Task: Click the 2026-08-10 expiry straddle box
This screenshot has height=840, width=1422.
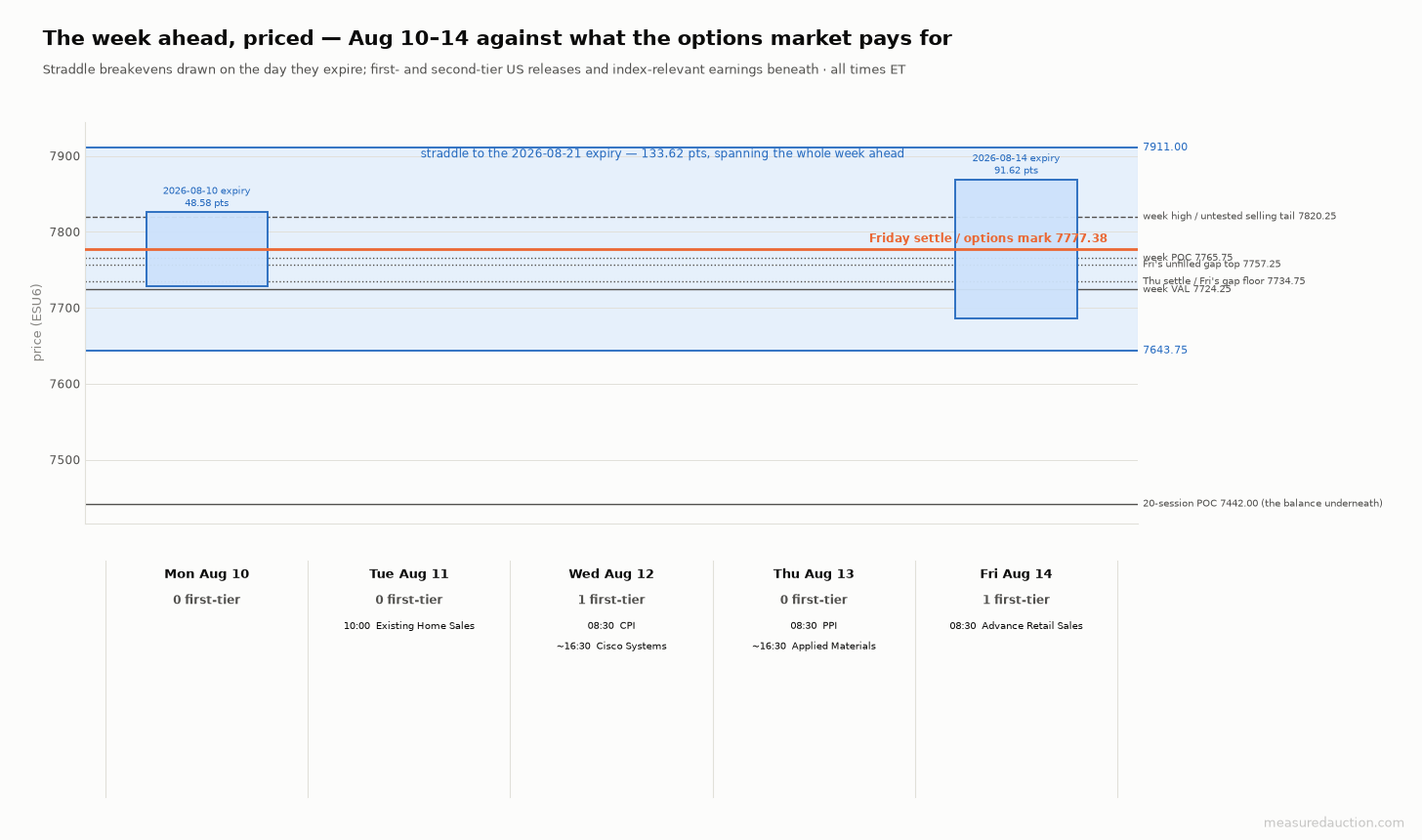Action: coord(207,249)
